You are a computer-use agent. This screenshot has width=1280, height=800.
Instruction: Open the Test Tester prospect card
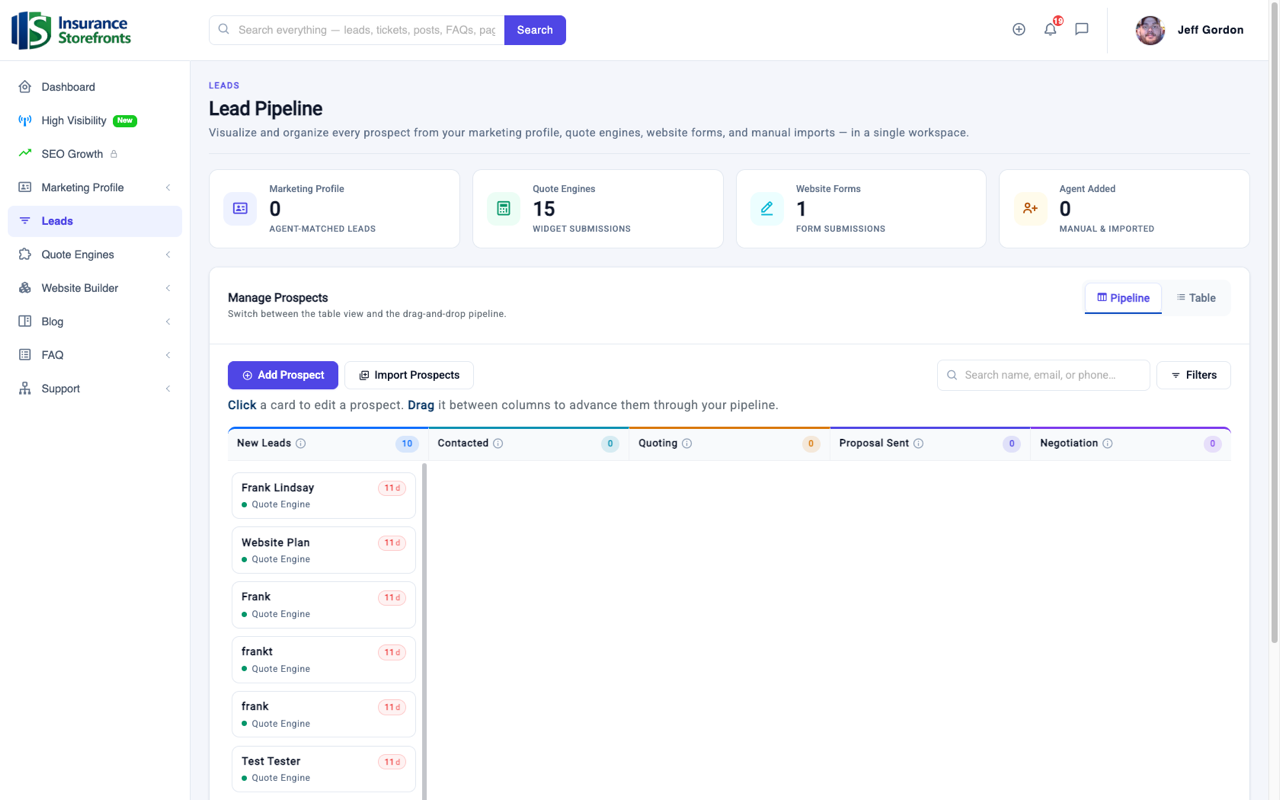pyautogui.click(x=324, y=769)
